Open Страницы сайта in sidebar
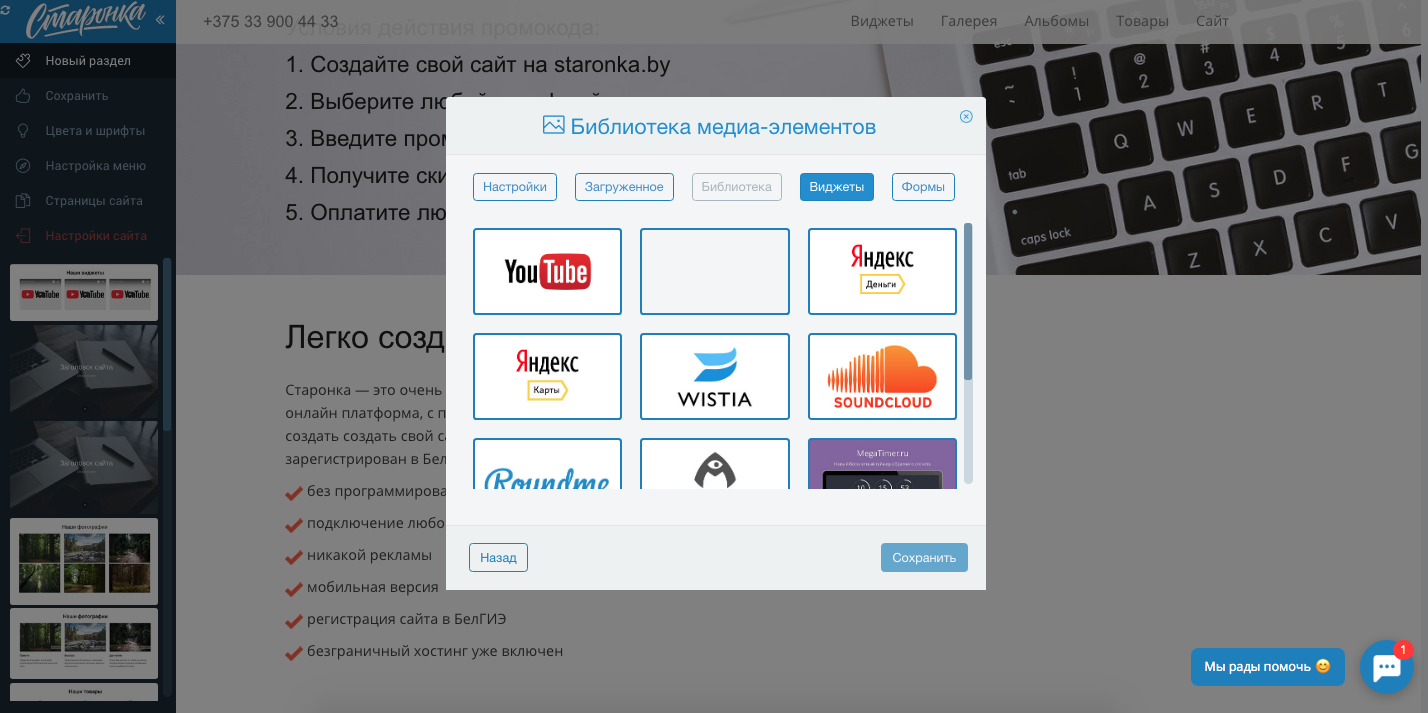 88,201
